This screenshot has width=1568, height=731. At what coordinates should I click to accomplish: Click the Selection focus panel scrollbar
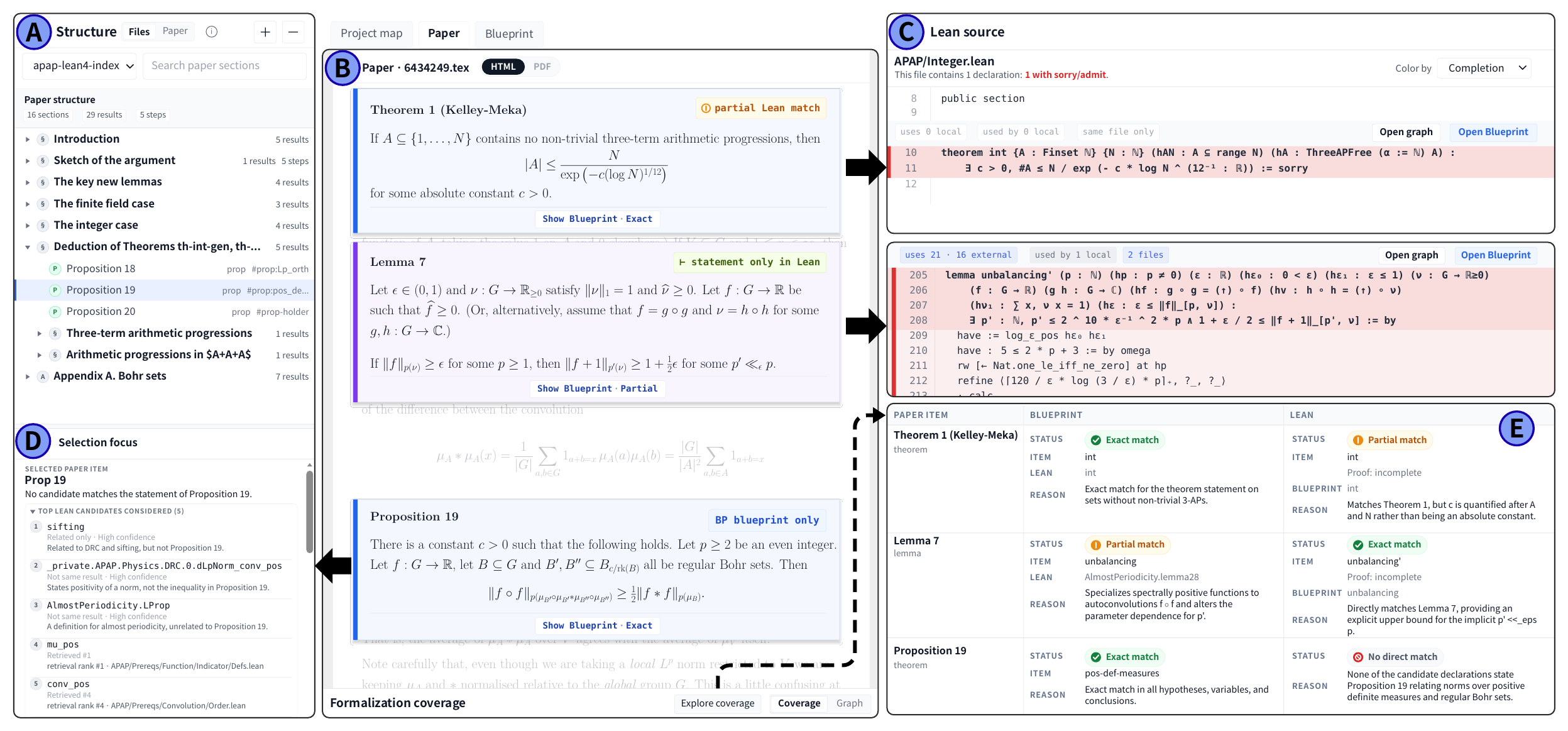click(309, 512)
